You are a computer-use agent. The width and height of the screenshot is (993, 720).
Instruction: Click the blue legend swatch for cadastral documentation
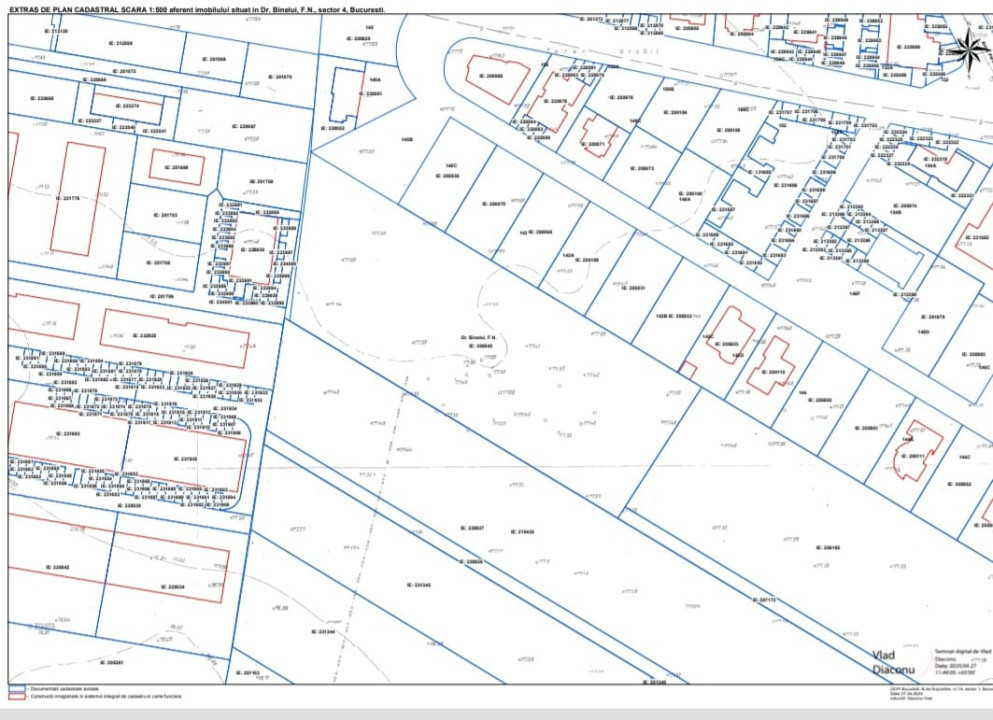(x=17, y=688)
